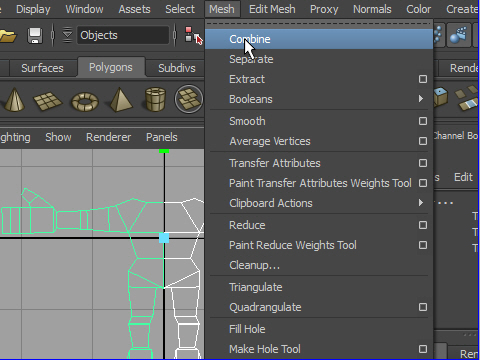480x360 pixels.
Task: Select Paint Transfer Attributes Weights Tool entry
Action: (x=320, y=183)
